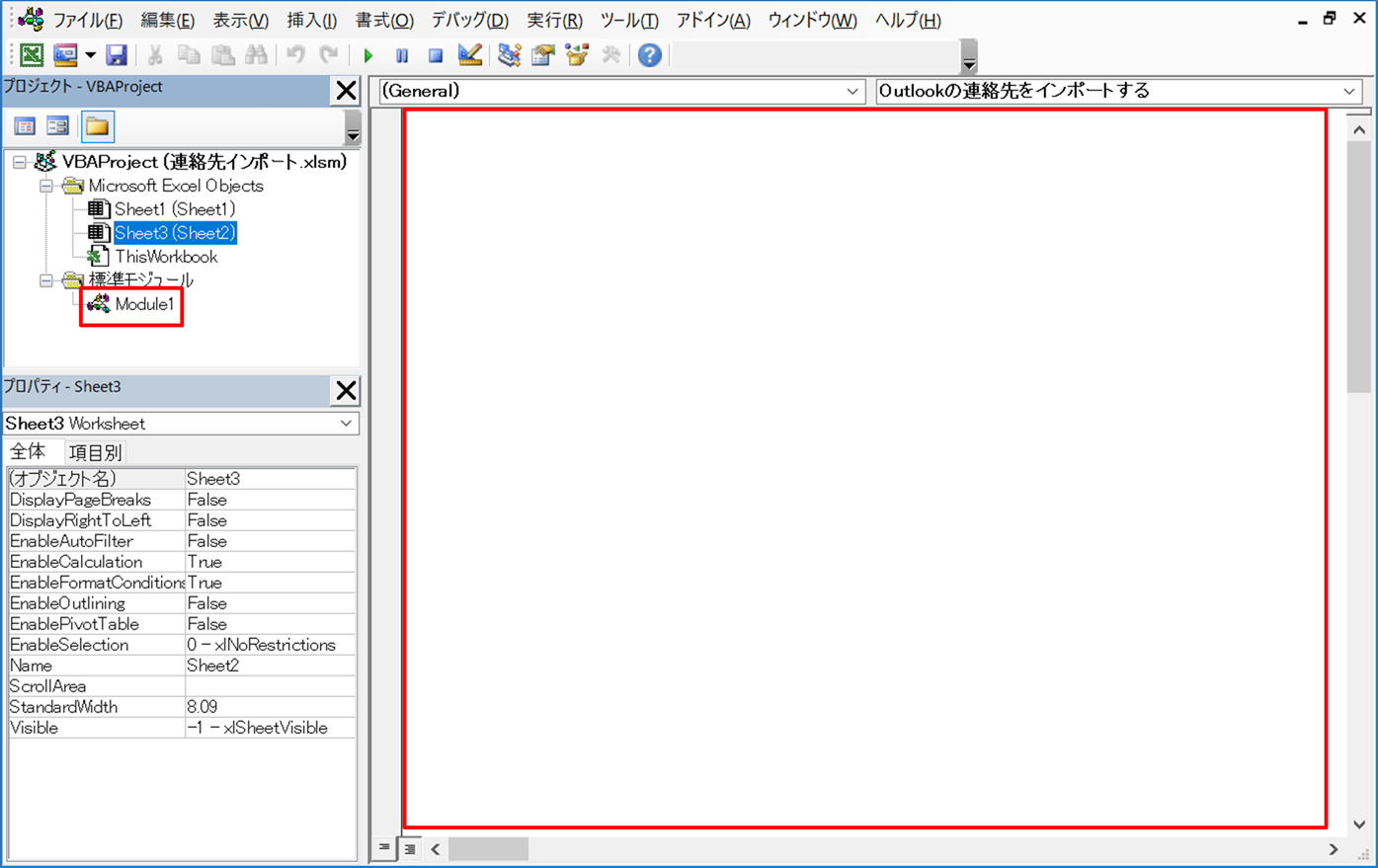Open Project Explorer toolbar icon
This screenshot has width=1378, height=868.
pos(510,55)
